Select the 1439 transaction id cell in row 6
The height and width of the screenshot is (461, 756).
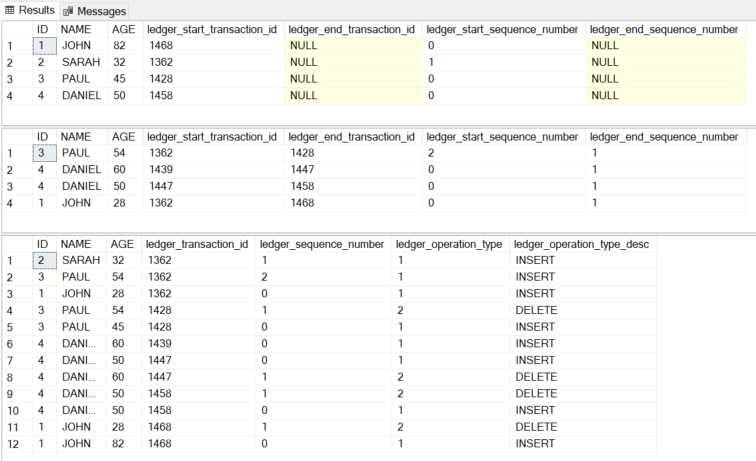(x=198, y=344)
